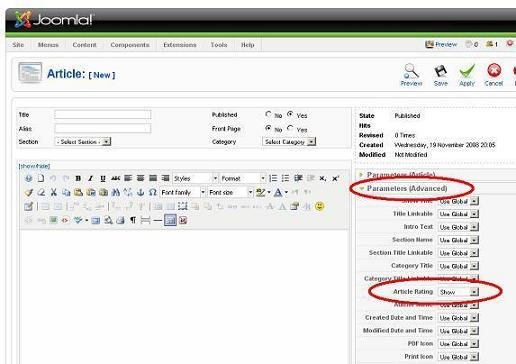Screen dimensions: 516x364
Task: Align text left in the editor
Action: (x=128, y=178)
